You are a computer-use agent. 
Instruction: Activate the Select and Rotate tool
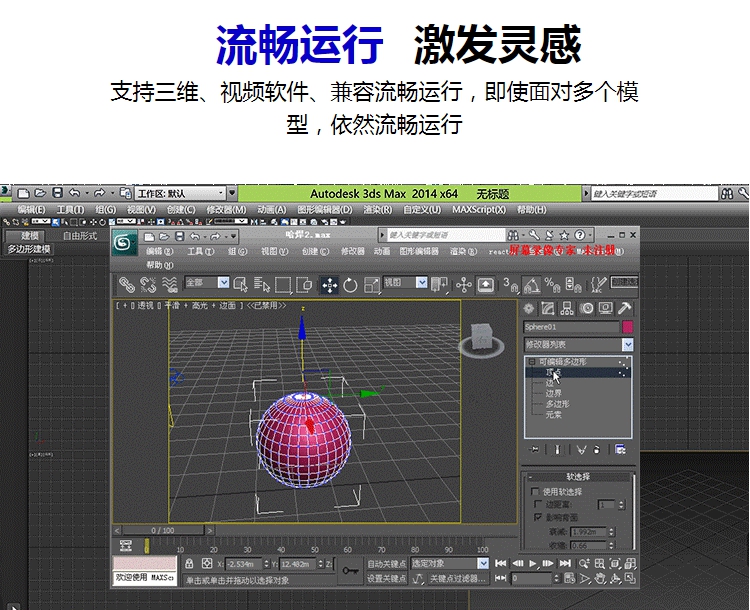coord(351,285)
